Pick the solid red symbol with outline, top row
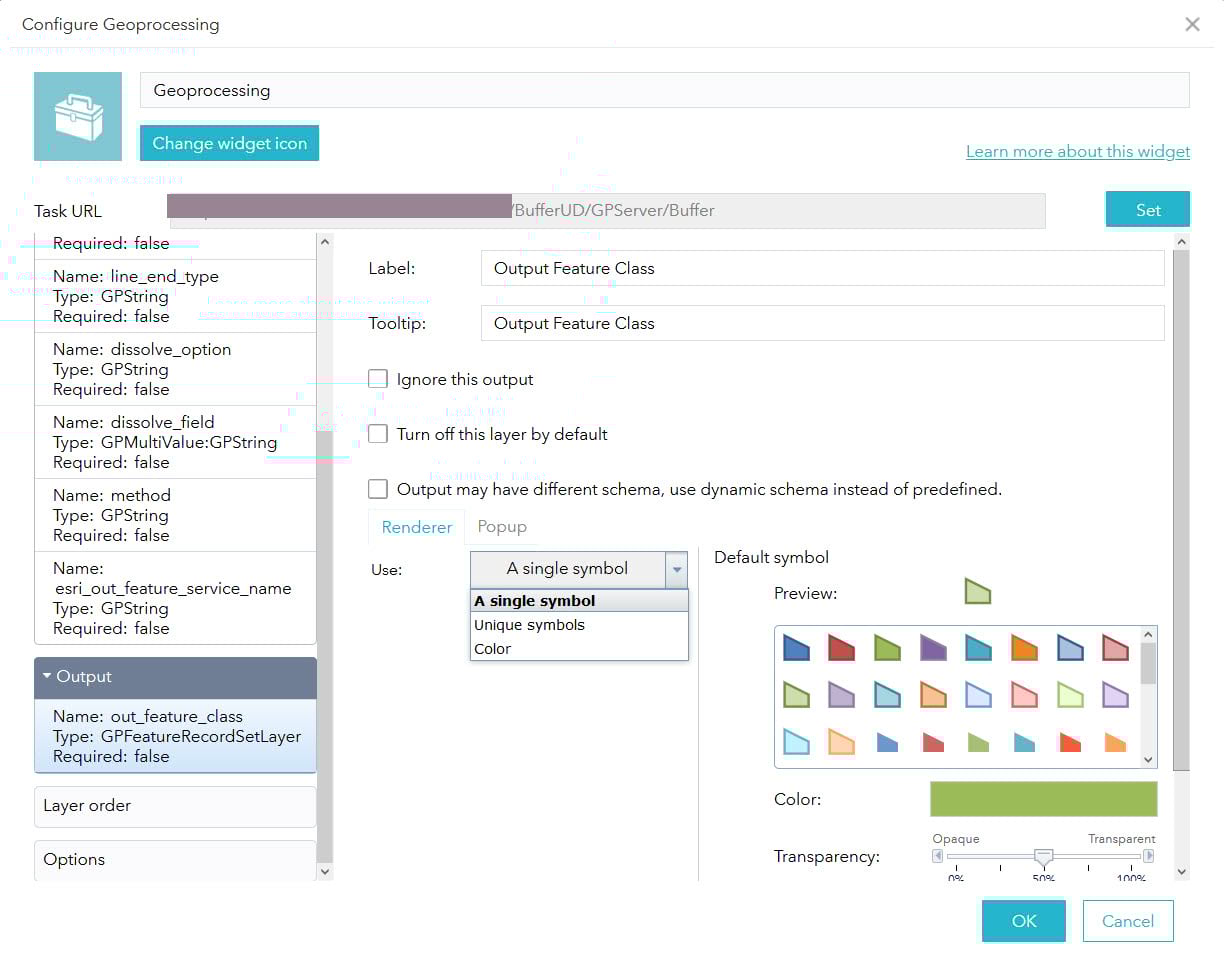The image size is (1224, 957). pos(842,647)
